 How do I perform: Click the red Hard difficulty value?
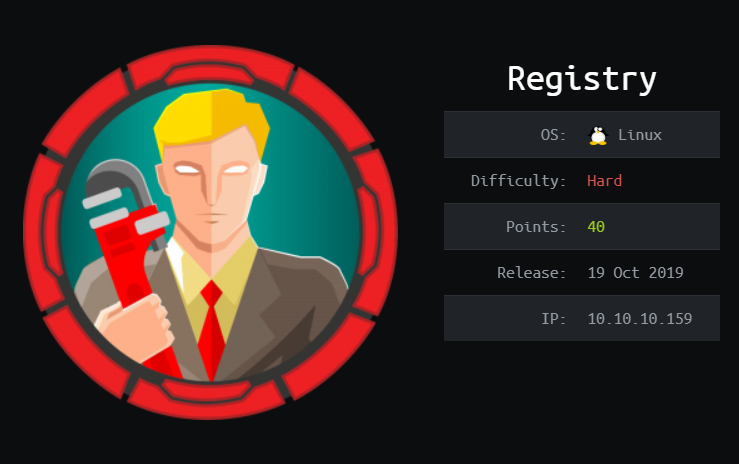point(605,181)
